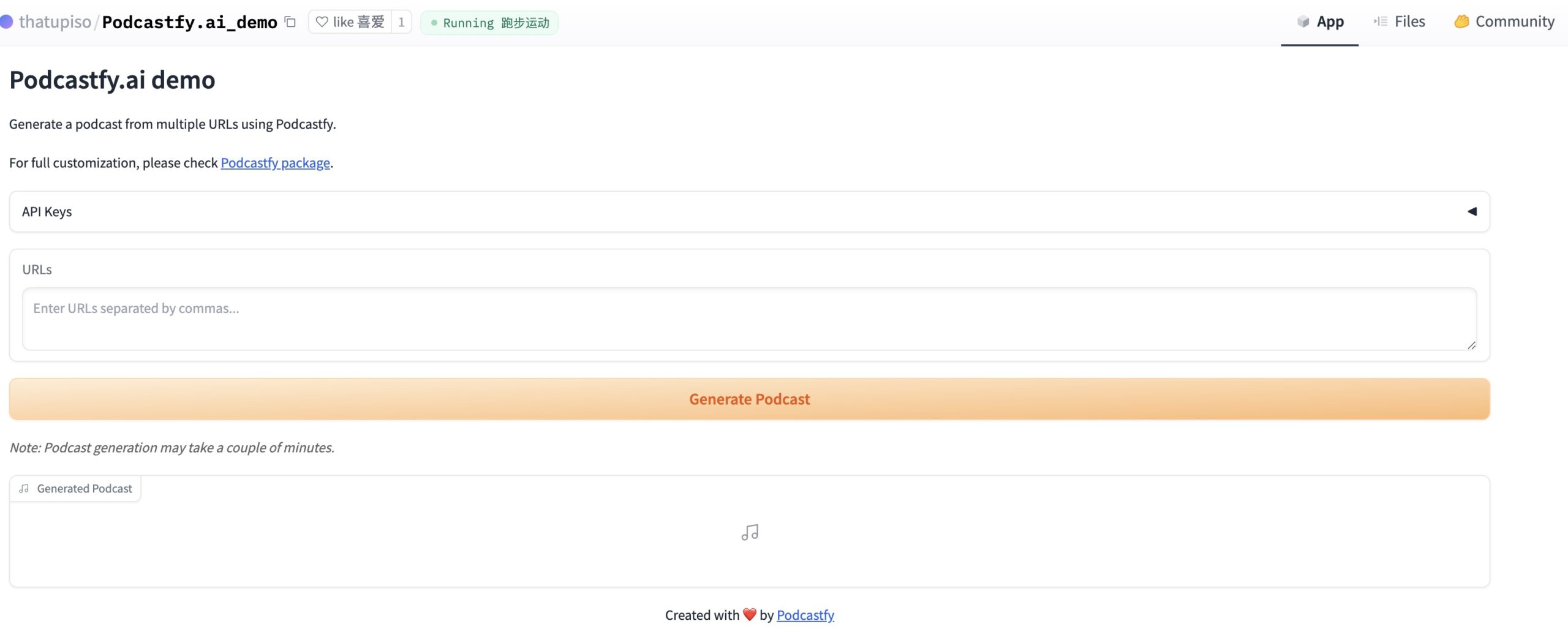Click the thatupiso profile avatar circle
Screen dimensions: 1568x640
[x=6, y=22]
